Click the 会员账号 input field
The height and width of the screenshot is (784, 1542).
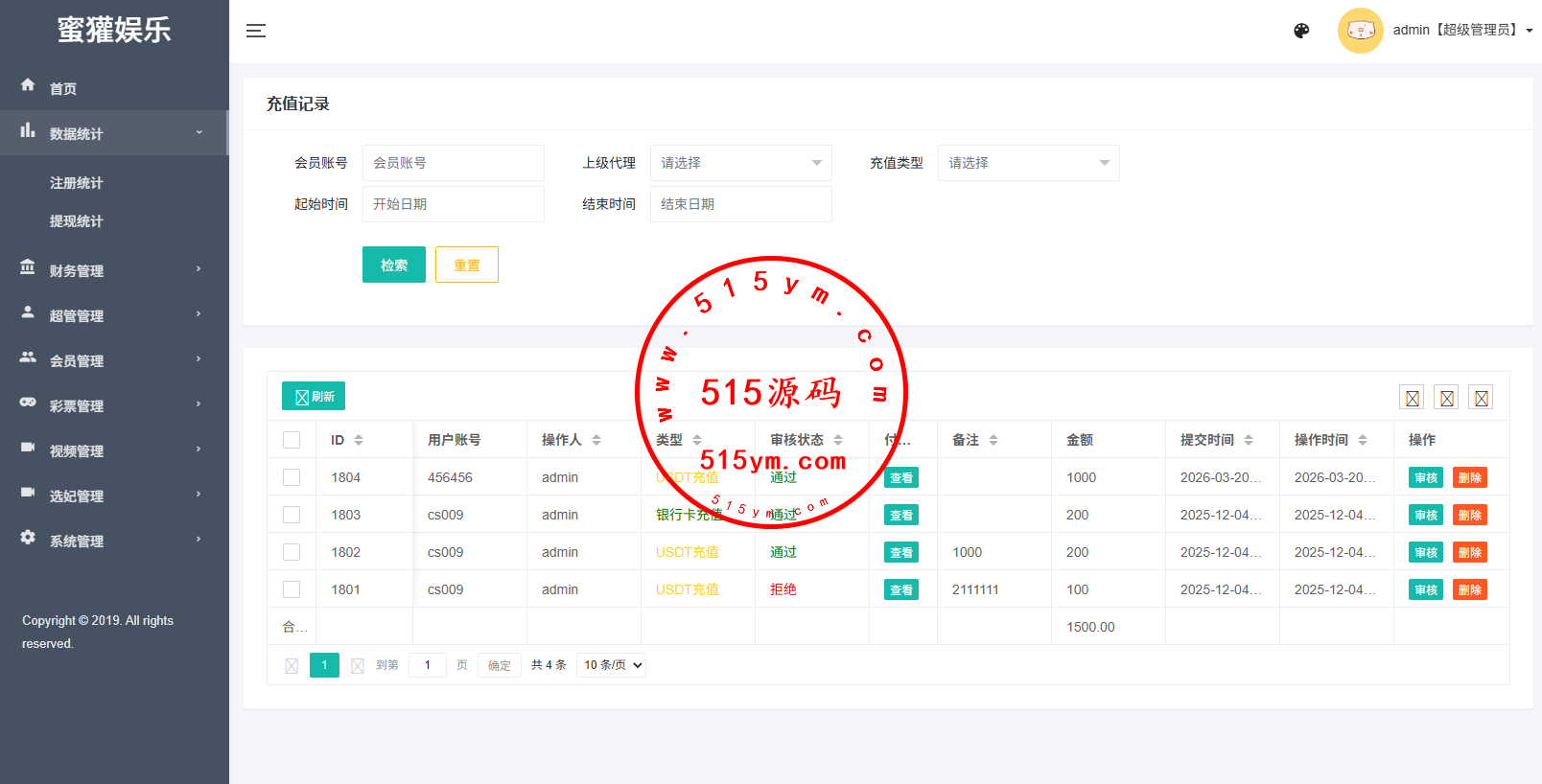click(x=453, y=163)
